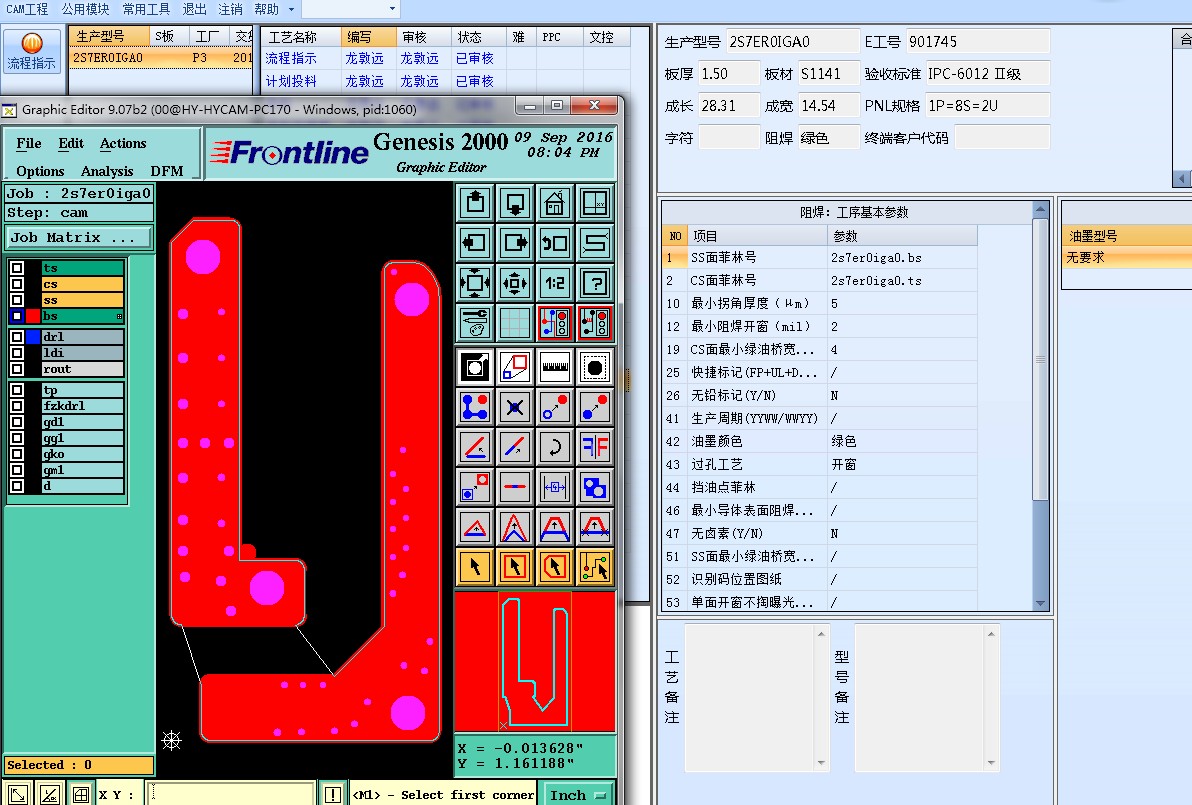This screenshot has width=1192, height=805.
Task: Click the 型号备注 box scroll-down arrow
Action: click(991, 762)
